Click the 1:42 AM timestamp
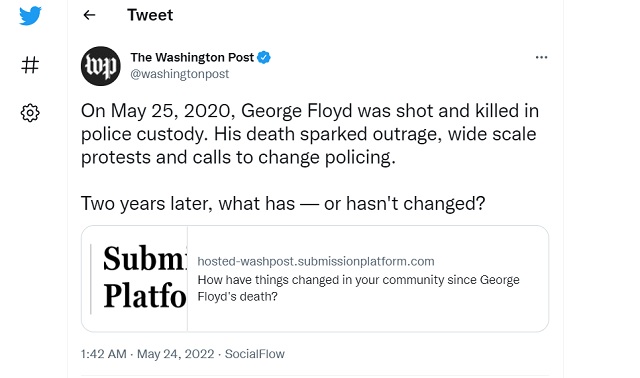The image size is (640, 378). coord(104,354)
